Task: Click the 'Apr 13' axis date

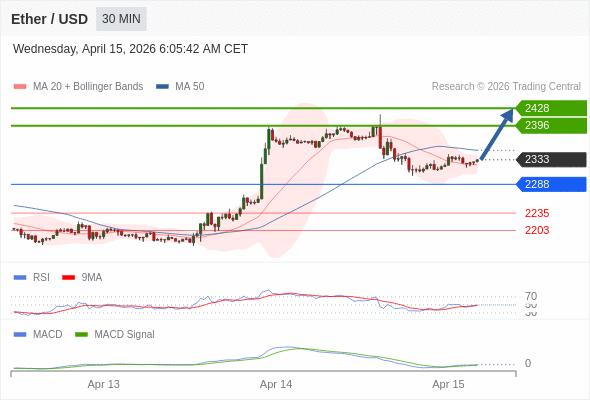Action: click(103, 385)
